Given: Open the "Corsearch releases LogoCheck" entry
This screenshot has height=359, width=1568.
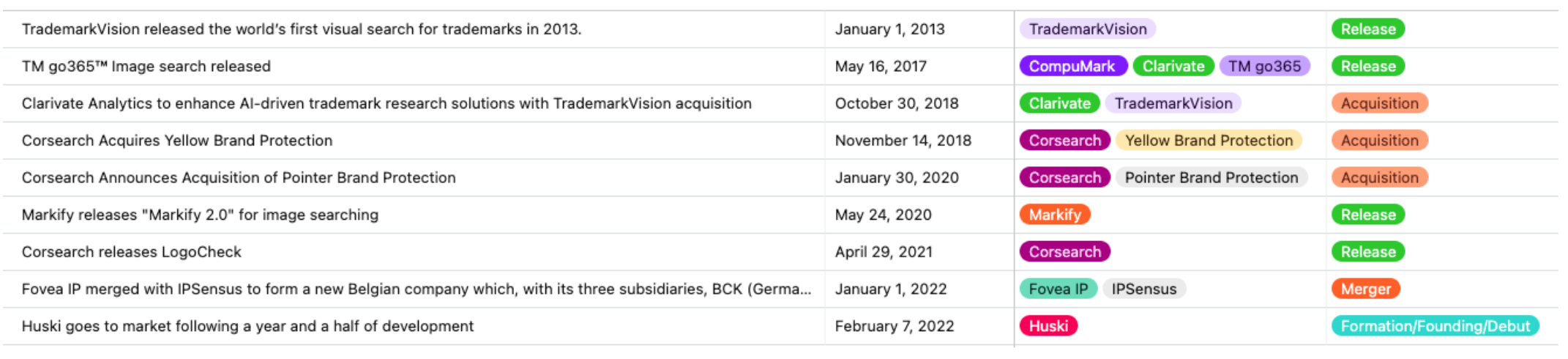Looking at the screenshot, I should point(132,252).
